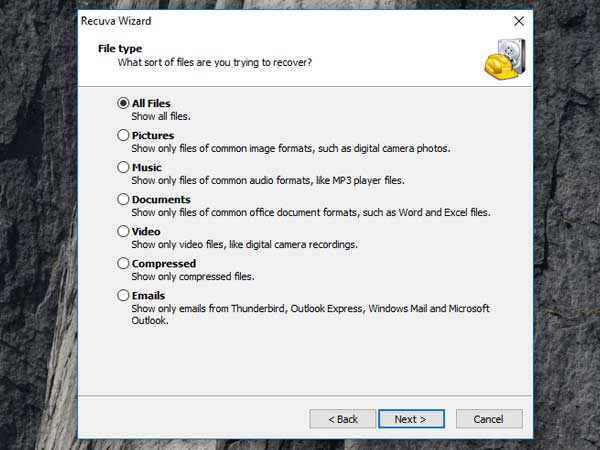
Task: Click 'Show only compressed files.' text
Action: (x=193, y=276)
